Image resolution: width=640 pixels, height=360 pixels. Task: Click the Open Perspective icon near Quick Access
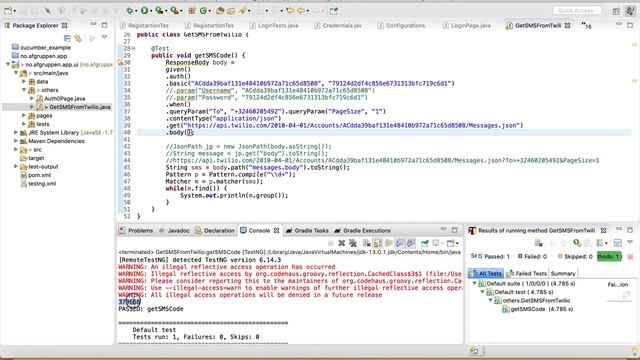click(616, 11)
